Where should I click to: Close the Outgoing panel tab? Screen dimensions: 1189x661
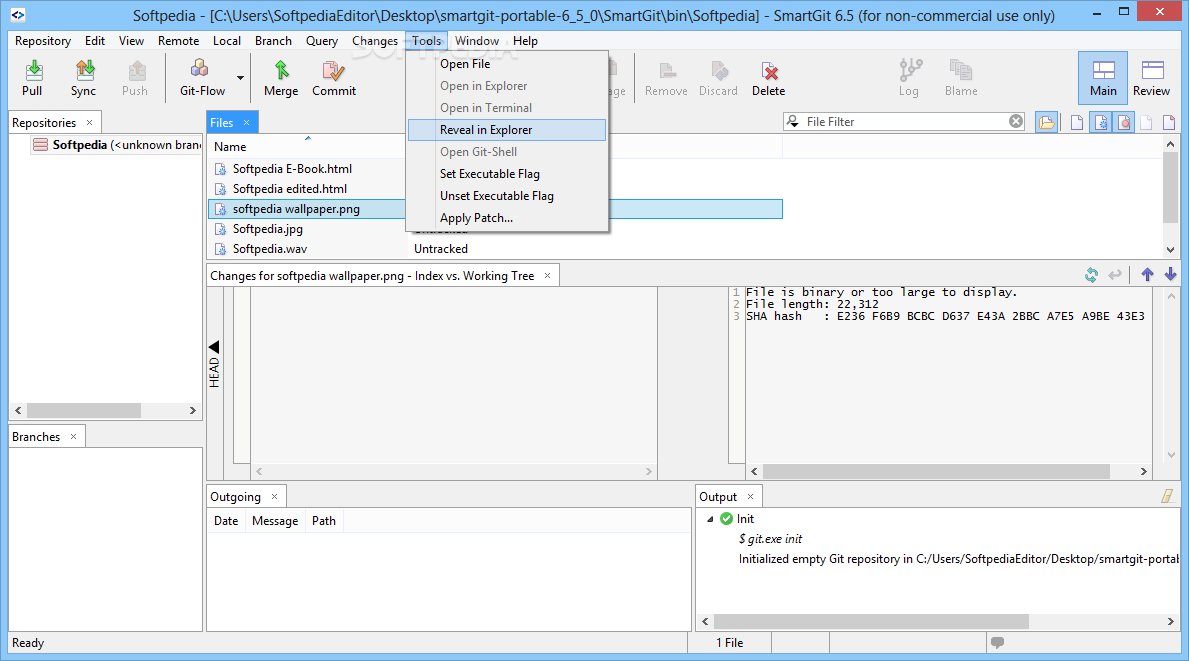(x=275, y=497)
